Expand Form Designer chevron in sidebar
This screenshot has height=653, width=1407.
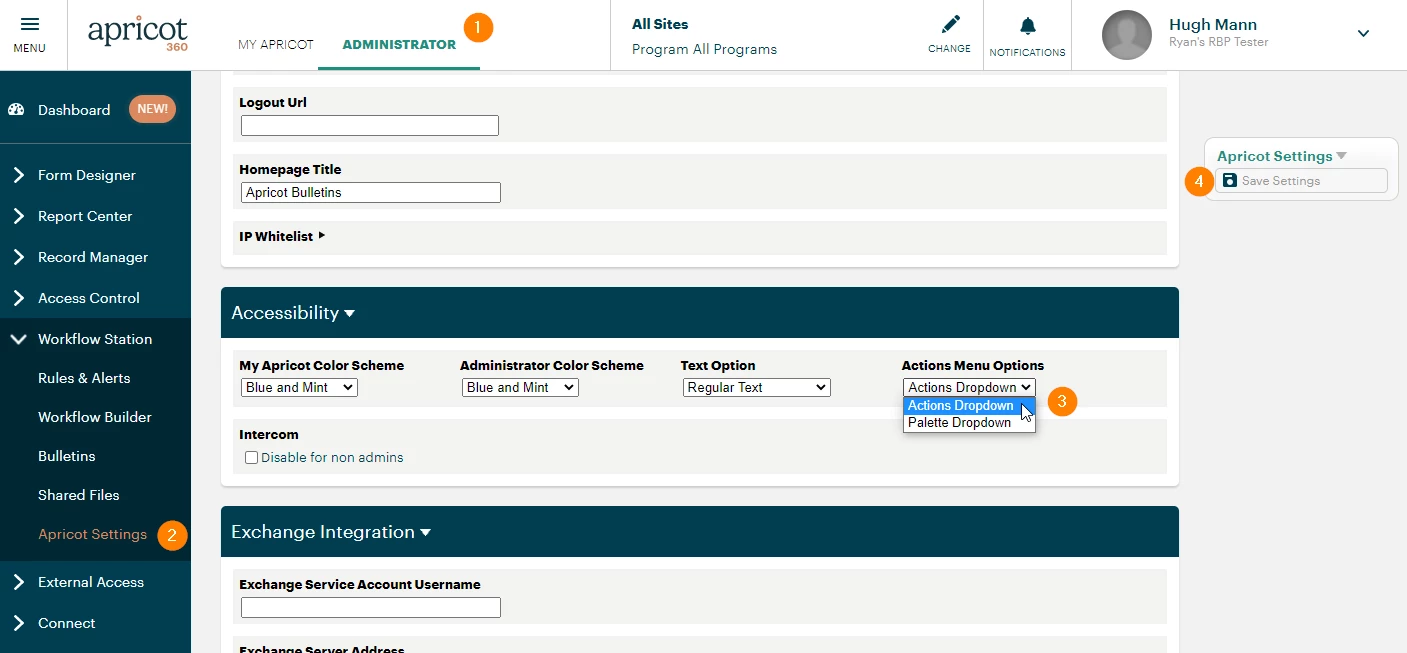[x=18, y=175]
